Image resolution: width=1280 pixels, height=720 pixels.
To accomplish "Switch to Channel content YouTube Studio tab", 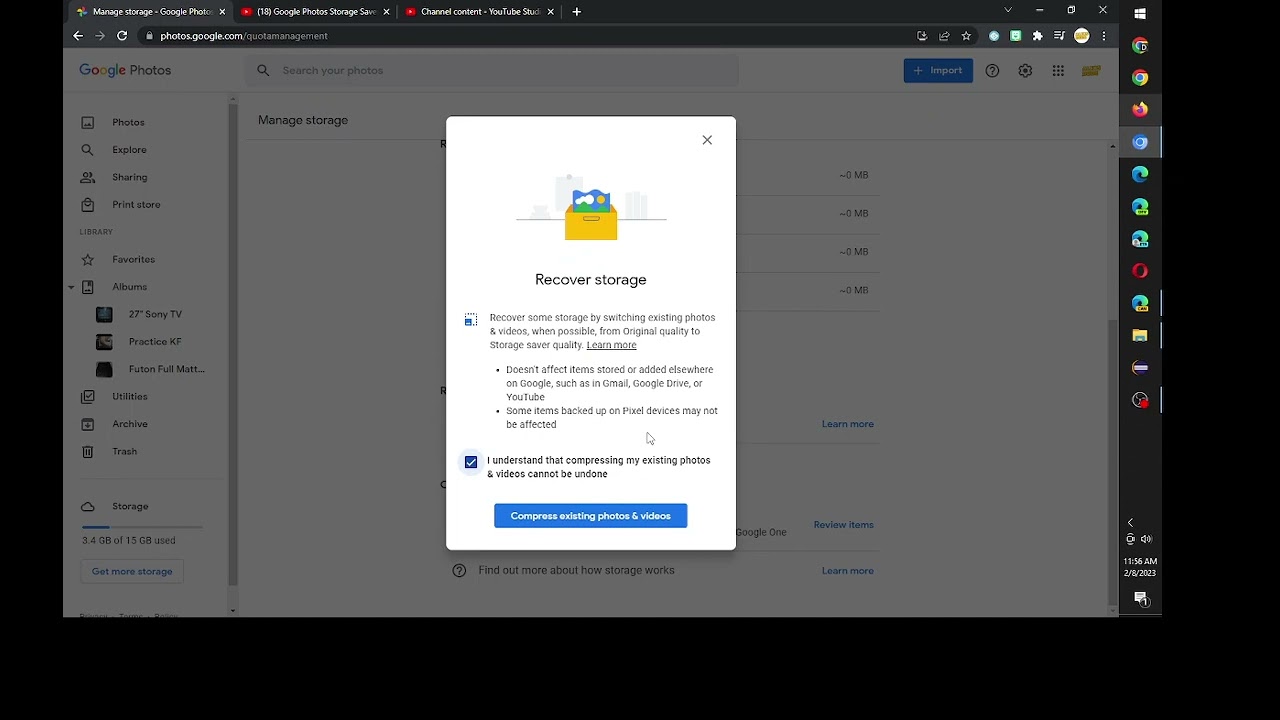I will tap(480, 12).
